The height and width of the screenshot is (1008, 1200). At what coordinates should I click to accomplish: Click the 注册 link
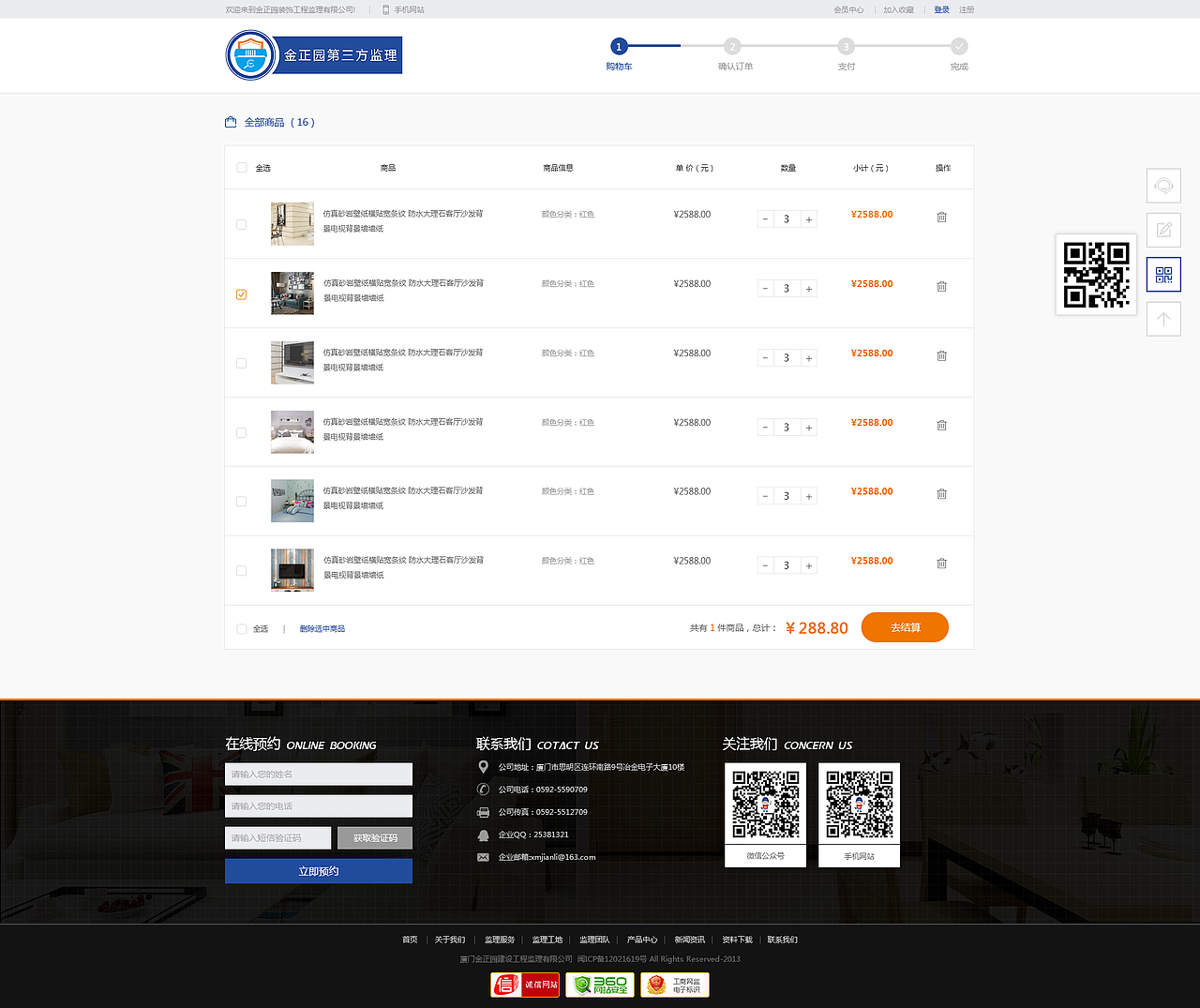click(967, 9)
